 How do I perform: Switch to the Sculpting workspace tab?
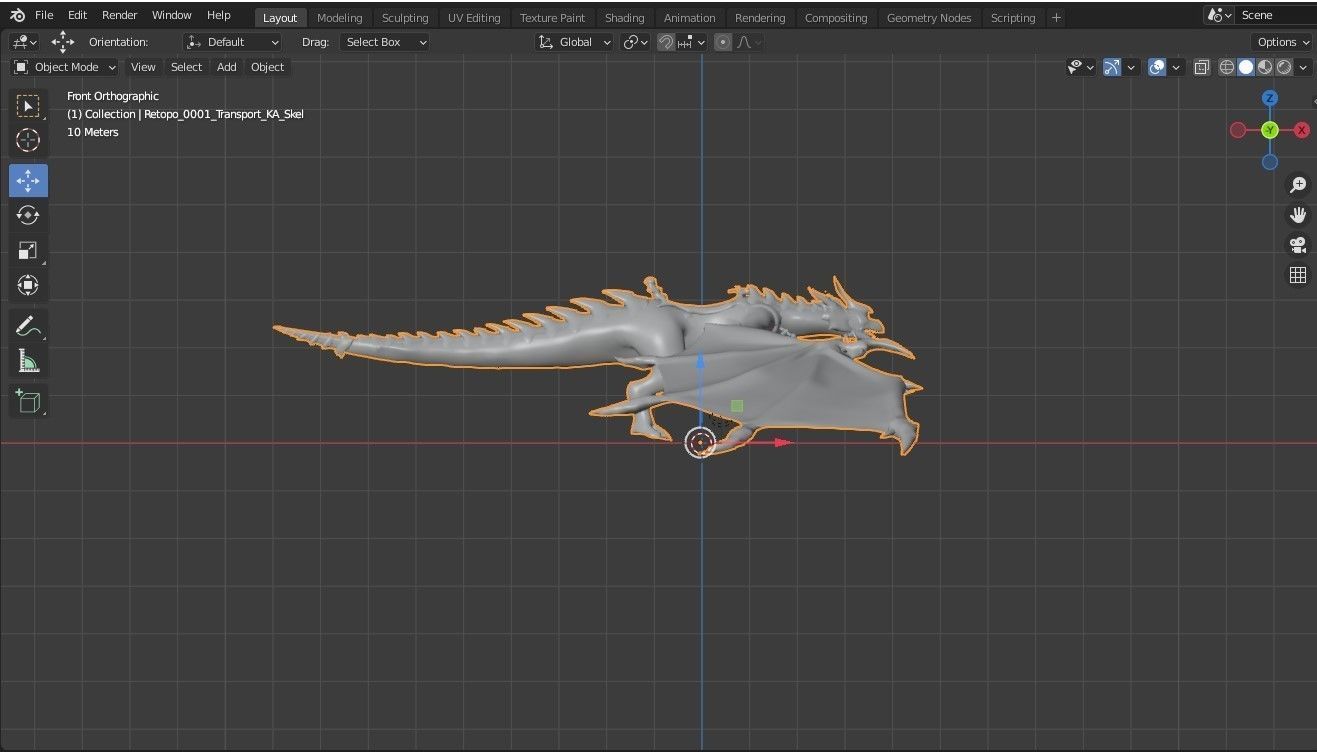(x=405, y=18)
